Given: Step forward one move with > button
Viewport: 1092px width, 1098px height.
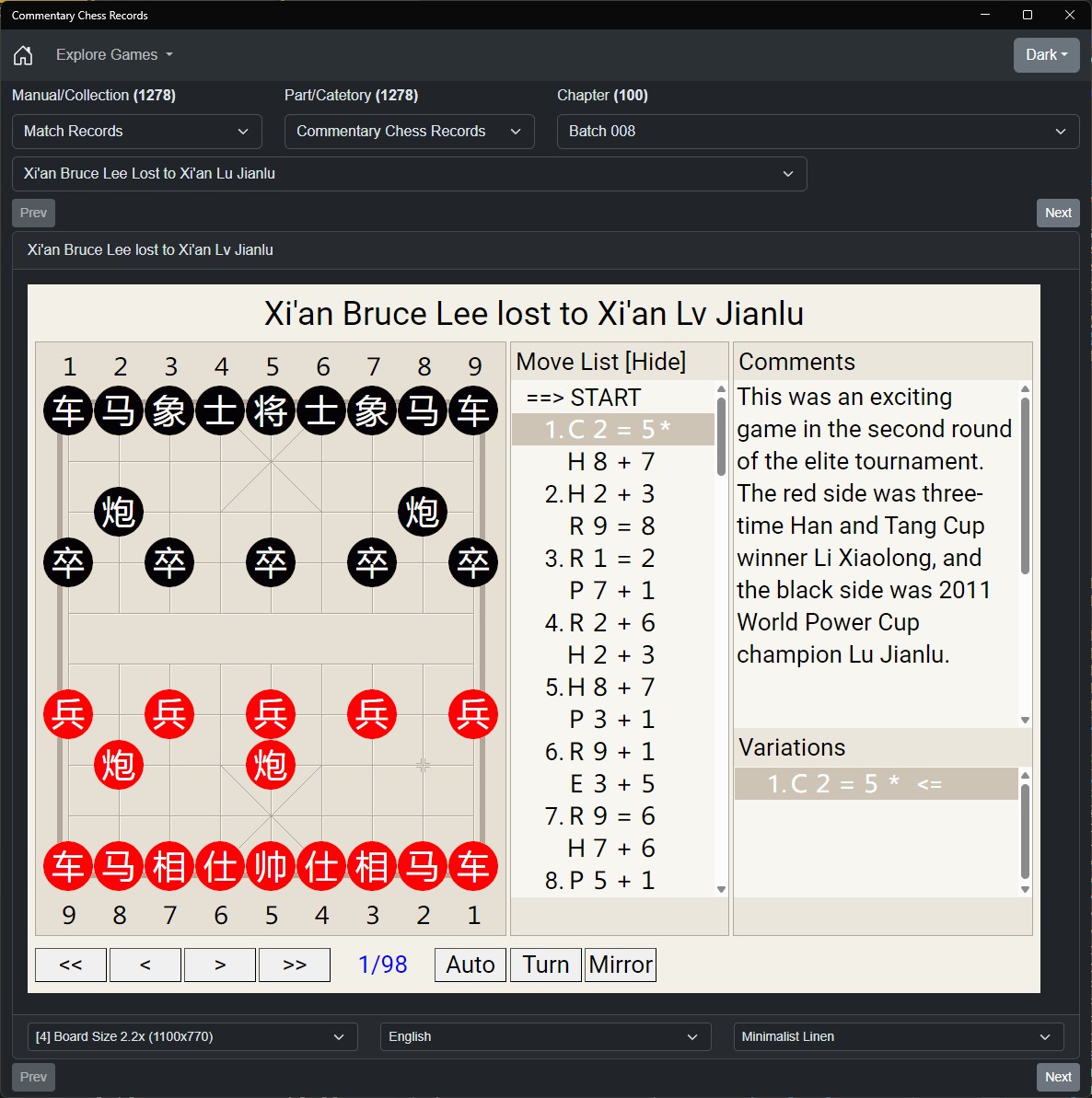Looking at the screenshot, I should tap(220, 965).
